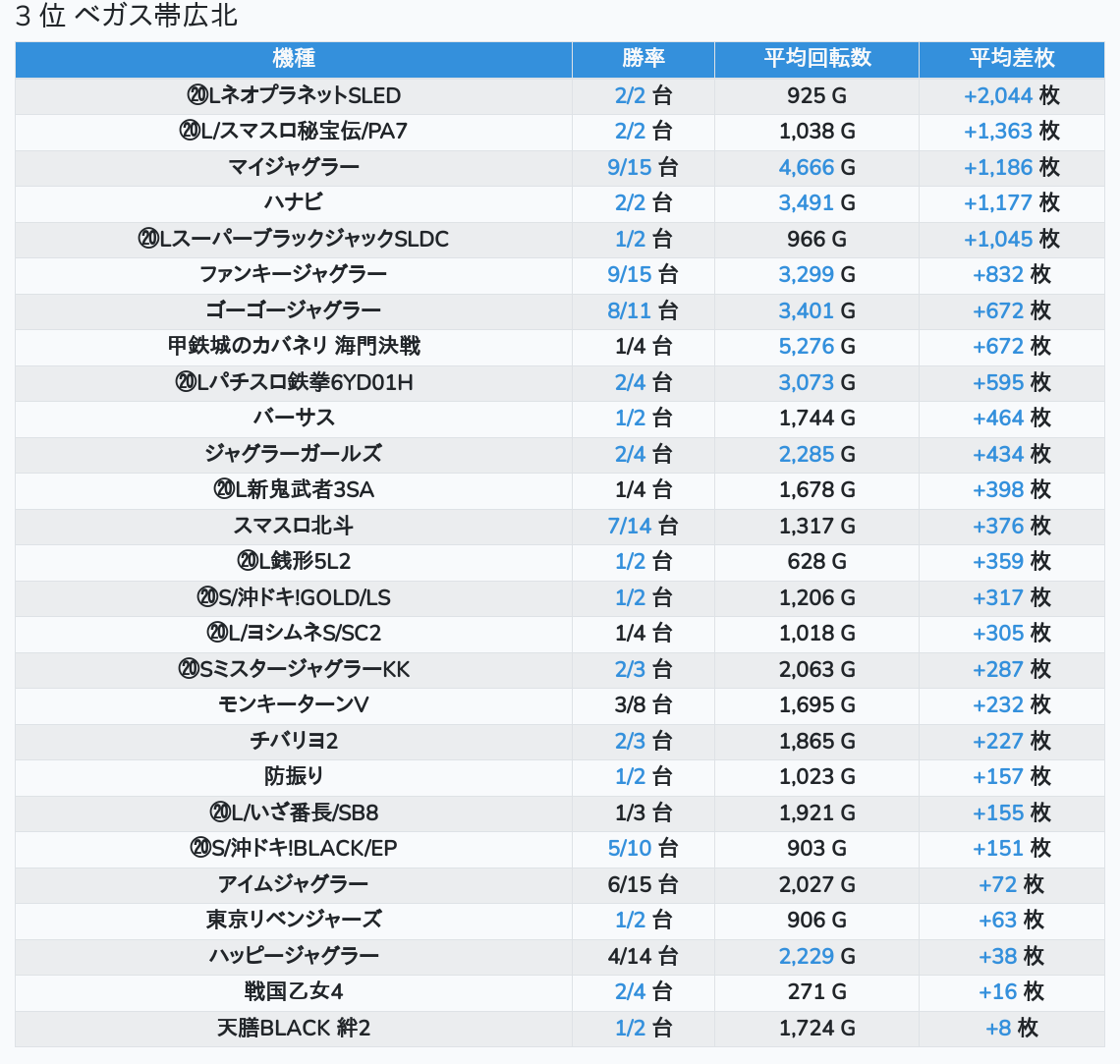Click the 機種 column header

pyautogui.click(x=294, y=59)
